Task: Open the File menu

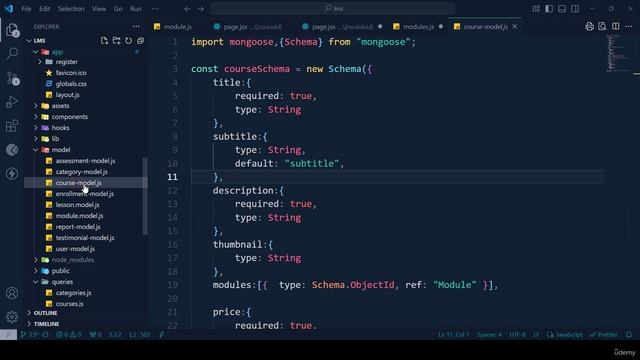Action: [x=26, y=9]
